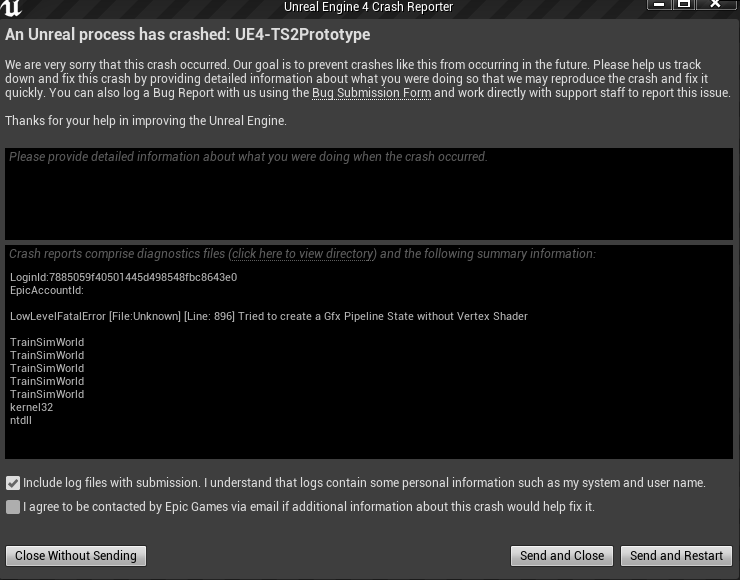The image size is (740, 580).
Task: Minimize the Crash Reporter window
Action: pos(660,4)
